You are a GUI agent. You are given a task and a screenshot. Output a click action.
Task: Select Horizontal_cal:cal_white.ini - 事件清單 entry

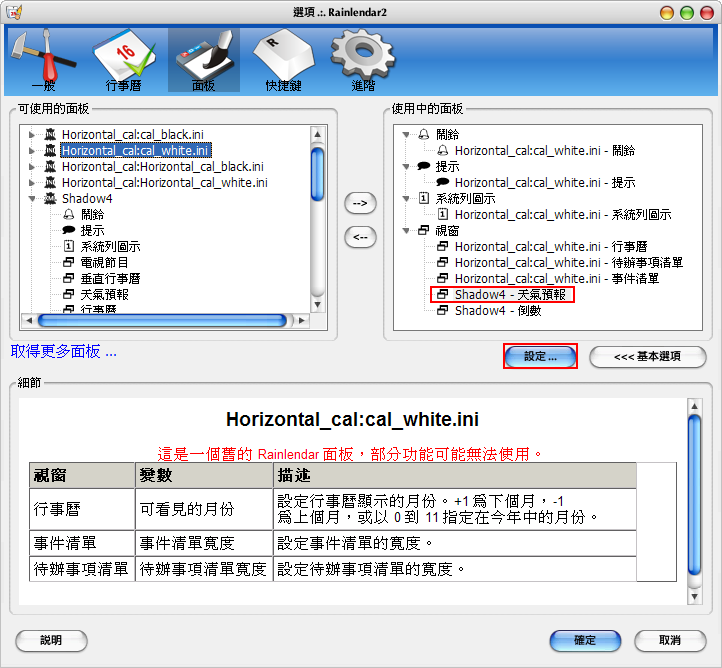click(x=557, y=279)
